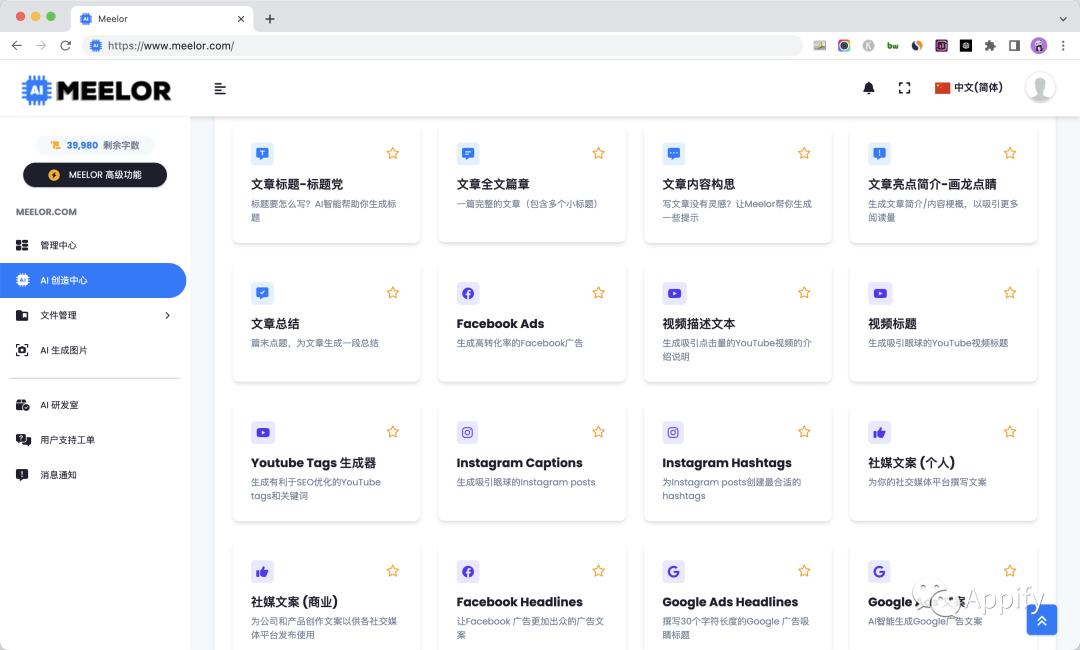Star the 文章总结 tool as favorite

coord(392,292)
